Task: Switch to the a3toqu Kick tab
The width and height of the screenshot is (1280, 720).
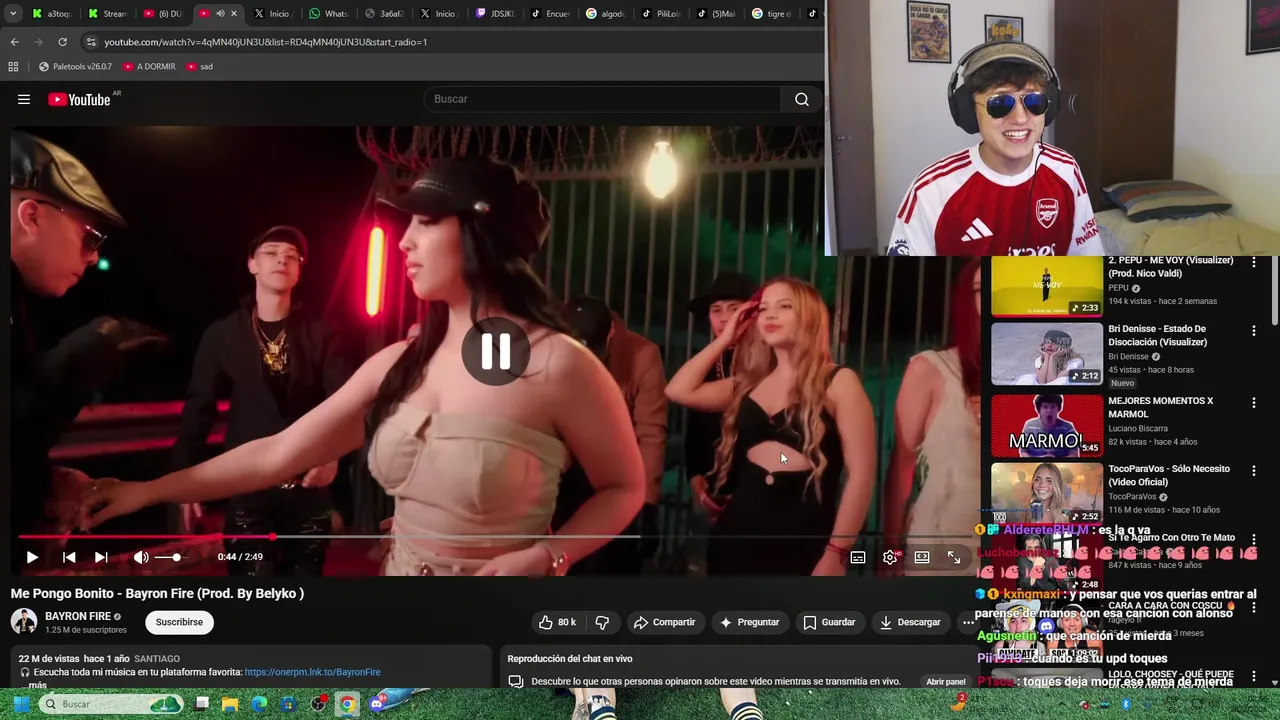Action: pos(52,14)
